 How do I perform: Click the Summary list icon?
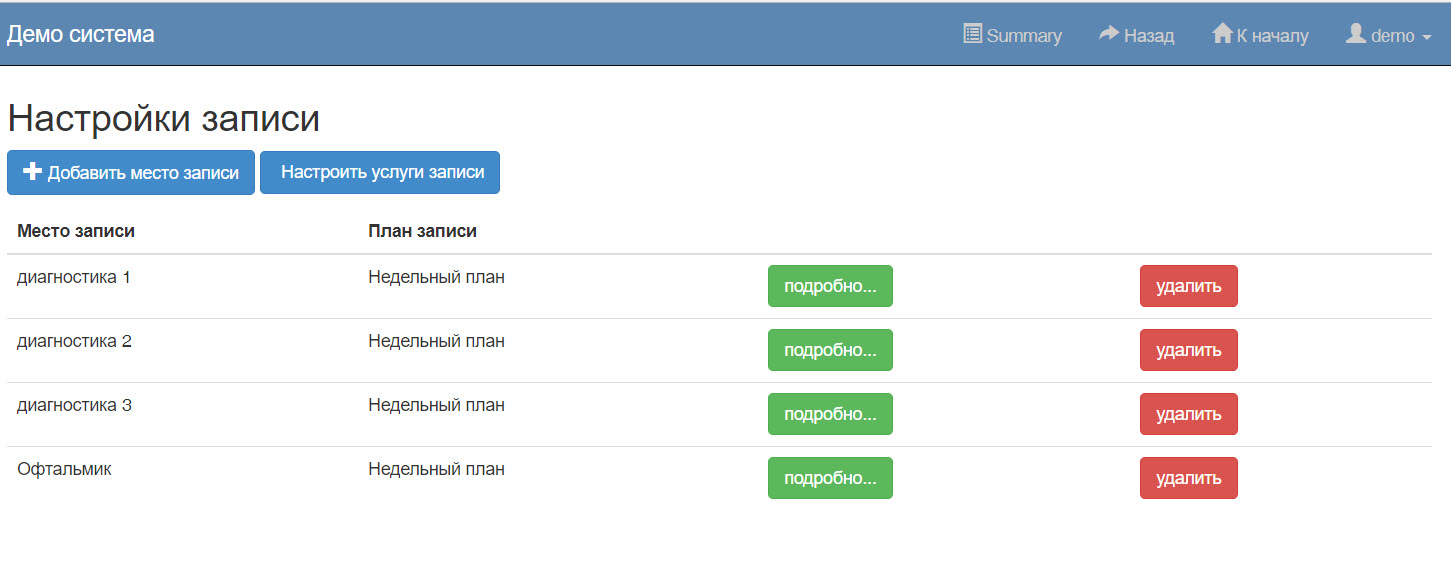pos(972,34)
